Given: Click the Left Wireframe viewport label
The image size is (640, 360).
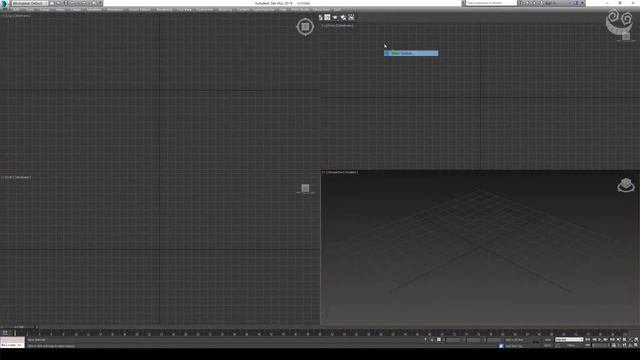Looking at the screenshot, I should coord(16,177).
